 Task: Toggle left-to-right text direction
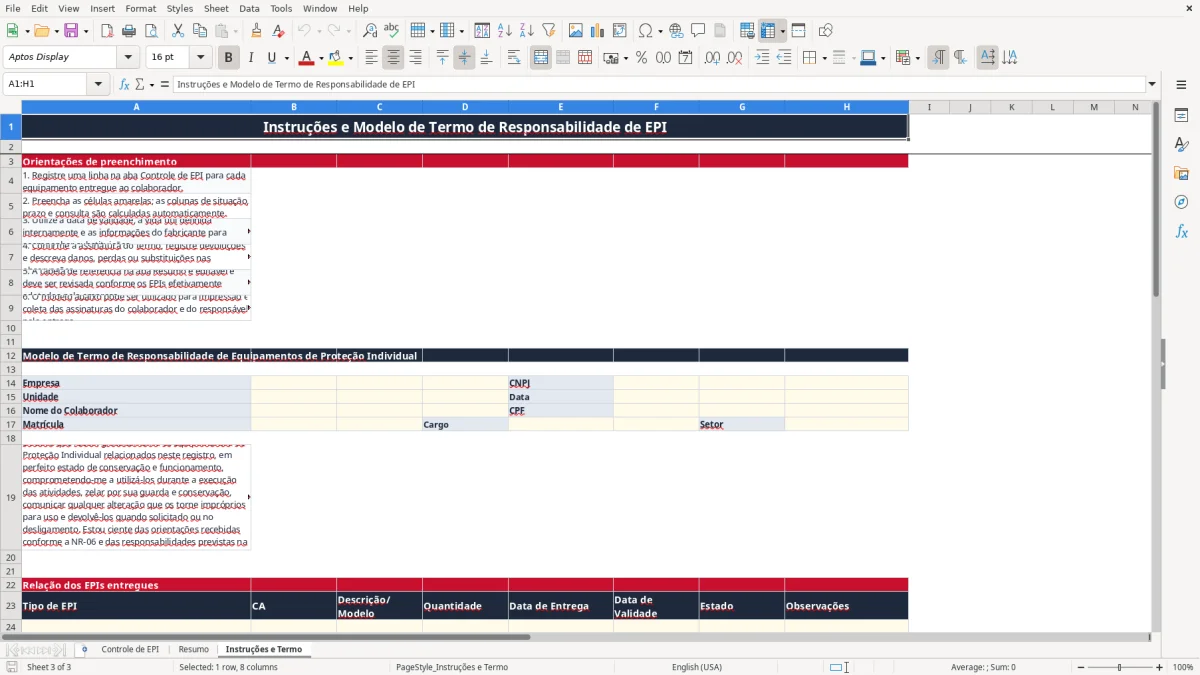coord(938,58)
